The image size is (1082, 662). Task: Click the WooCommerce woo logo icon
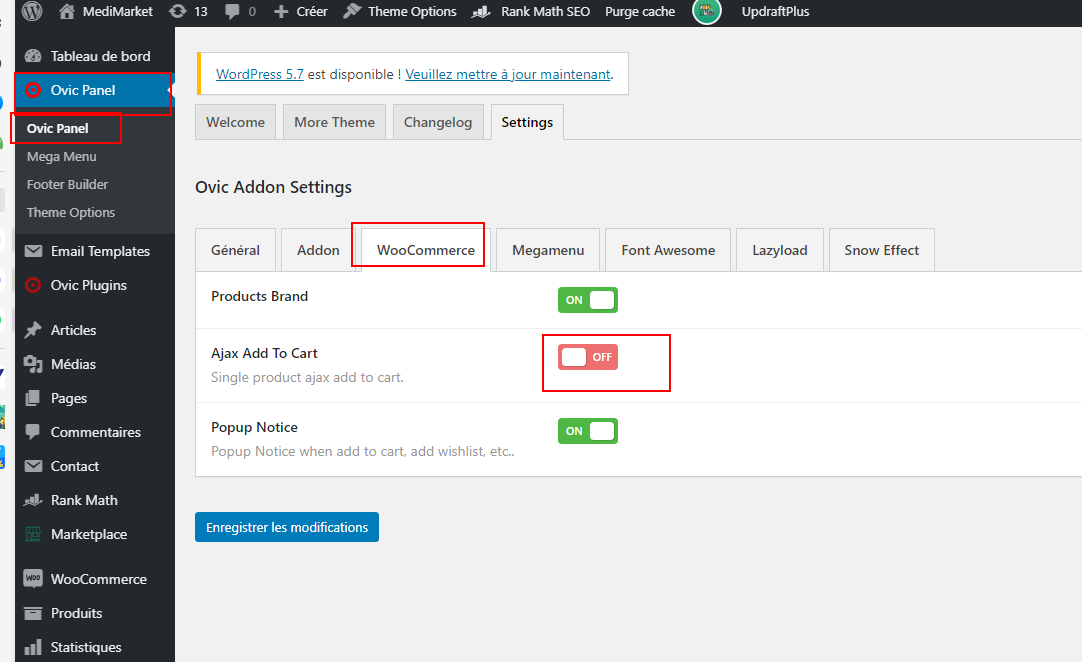tap(33, 578)
